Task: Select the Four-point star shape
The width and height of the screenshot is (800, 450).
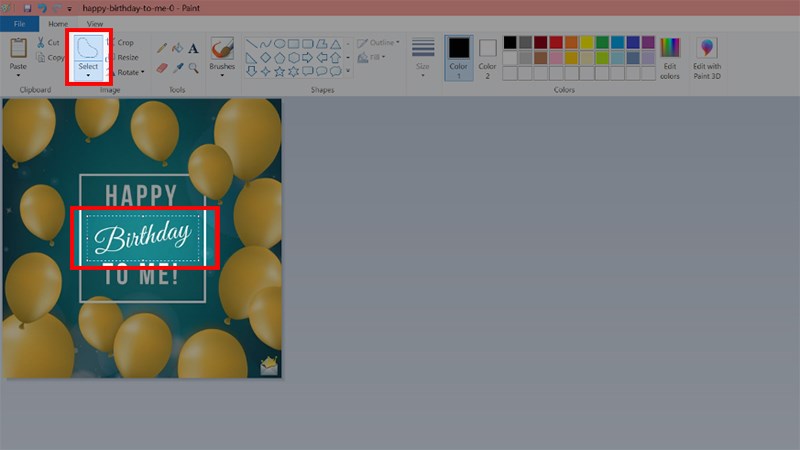Action: point(265,71)
